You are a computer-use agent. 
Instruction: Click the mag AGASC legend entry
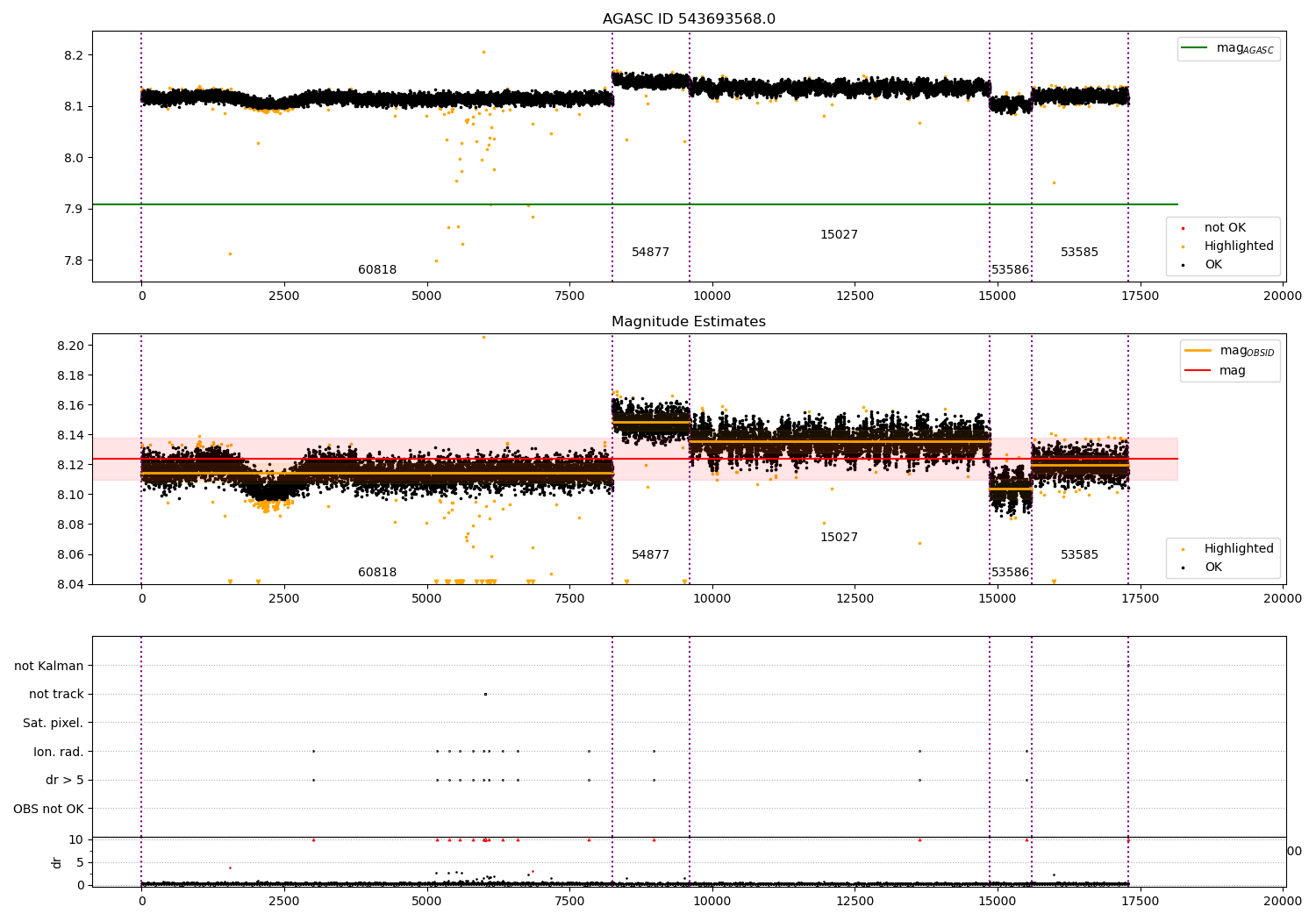pos(1228,48)
